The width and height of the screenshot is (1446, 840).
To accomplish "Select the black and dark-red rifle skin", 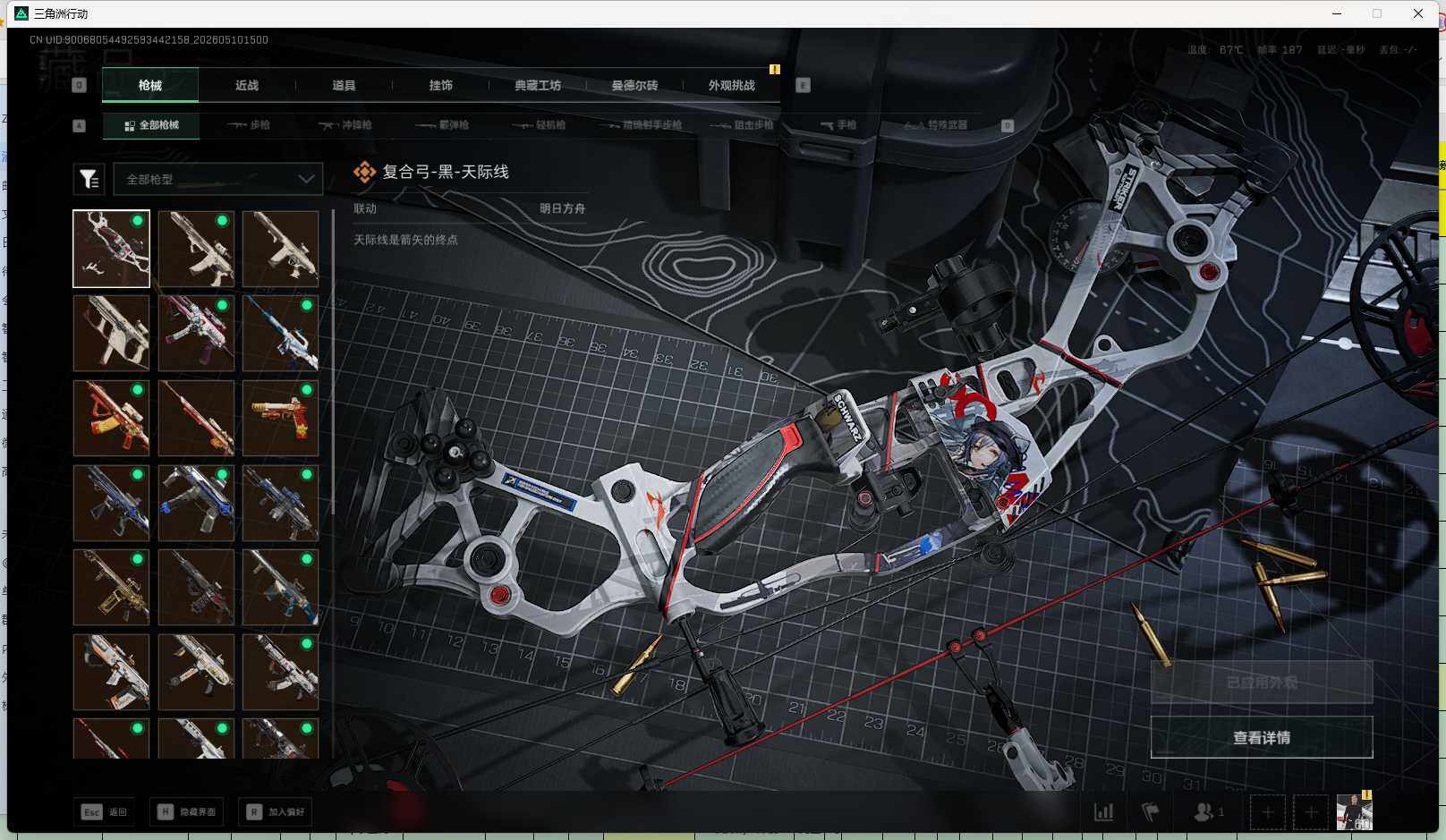I will pyautogui.click(x=196, y=587).
